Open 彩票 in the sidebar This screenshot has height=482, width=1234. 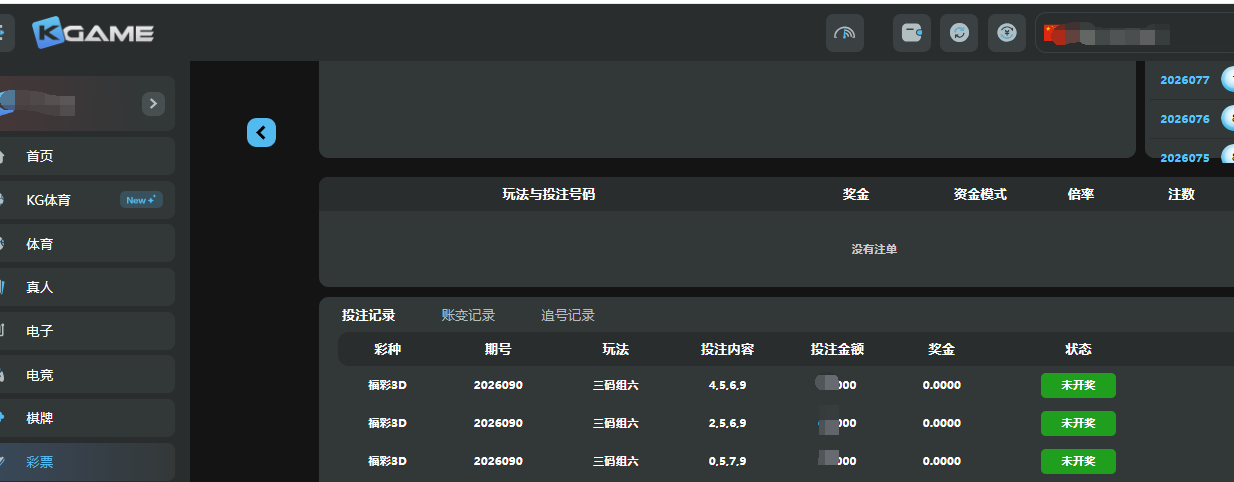87,462
